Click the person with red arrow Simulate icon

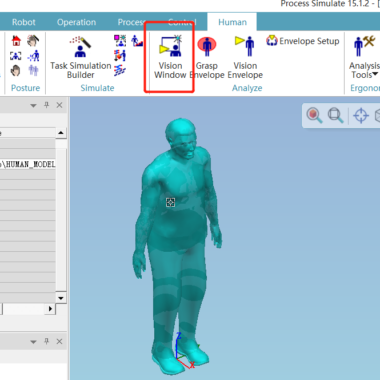[120, 55]
